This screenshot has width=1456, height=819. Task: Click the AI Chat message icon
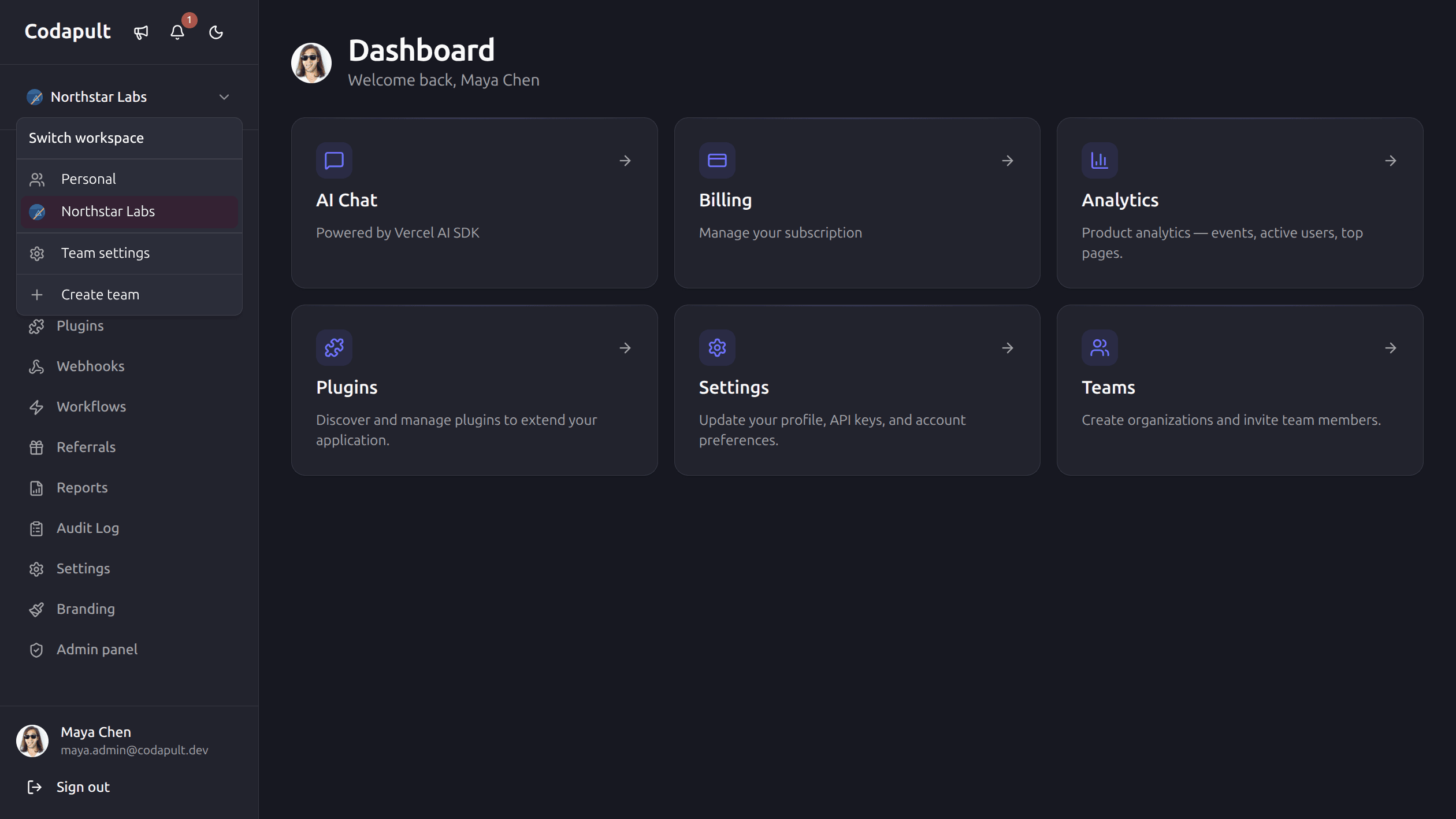(334, 161)
